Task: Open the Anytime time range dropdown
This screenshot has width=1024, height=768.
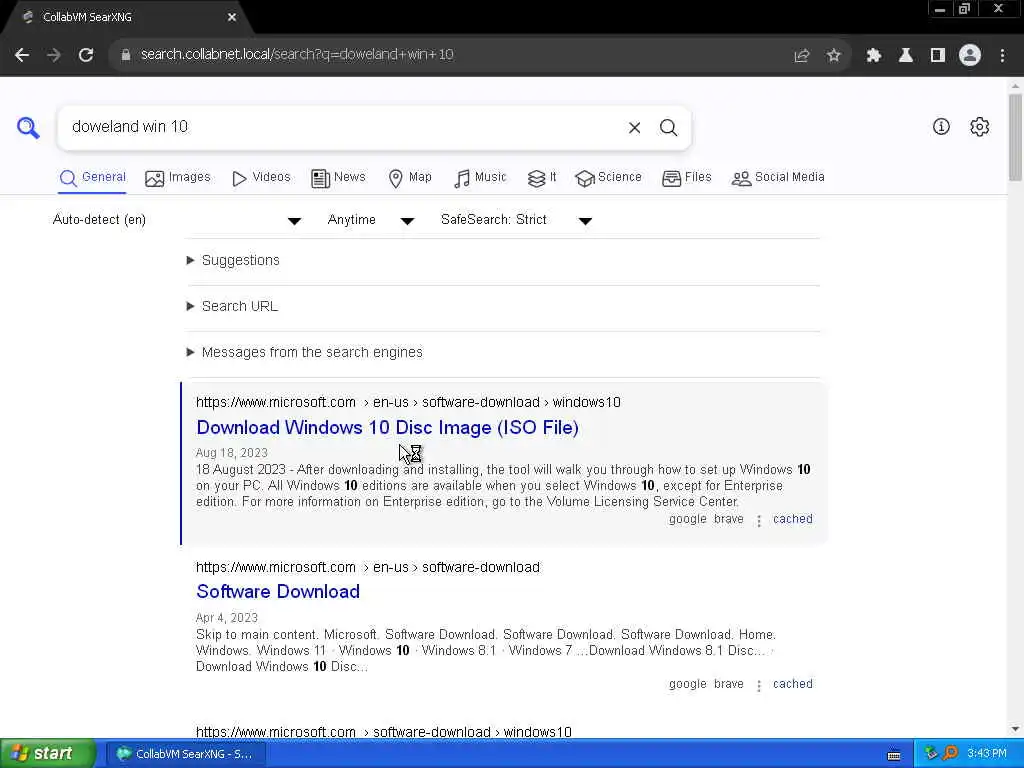Action: (x=370, y=220)
